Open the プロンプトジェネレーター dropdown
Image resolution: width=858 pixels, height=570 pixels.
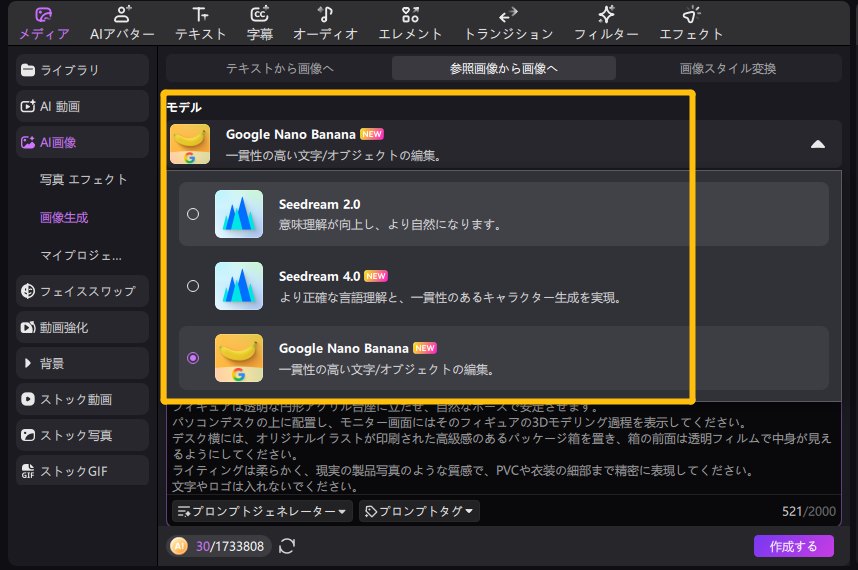tap(263, 511)
